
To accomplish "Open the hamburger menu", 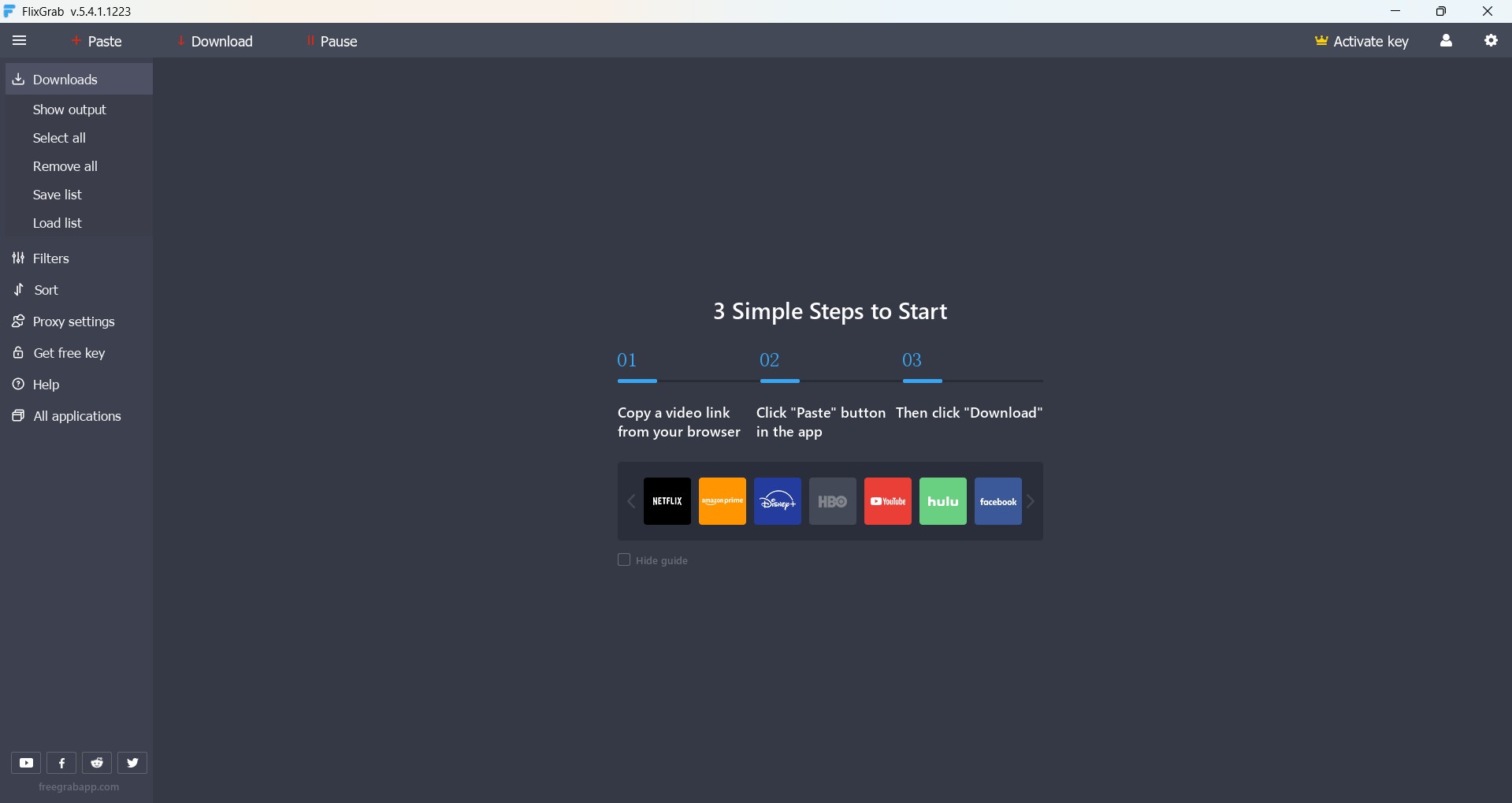I will 19,41.
